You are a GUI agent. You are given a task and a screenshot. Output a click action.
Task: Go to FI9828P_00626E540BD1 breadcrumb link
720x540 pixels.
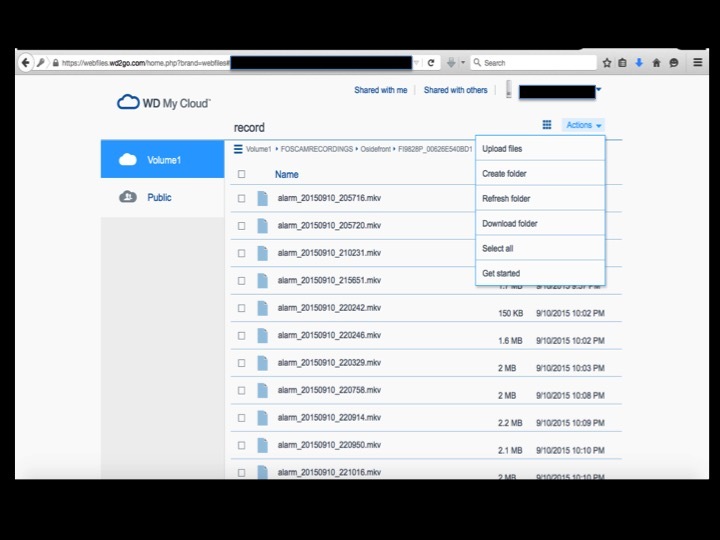[x=435, y=149]
